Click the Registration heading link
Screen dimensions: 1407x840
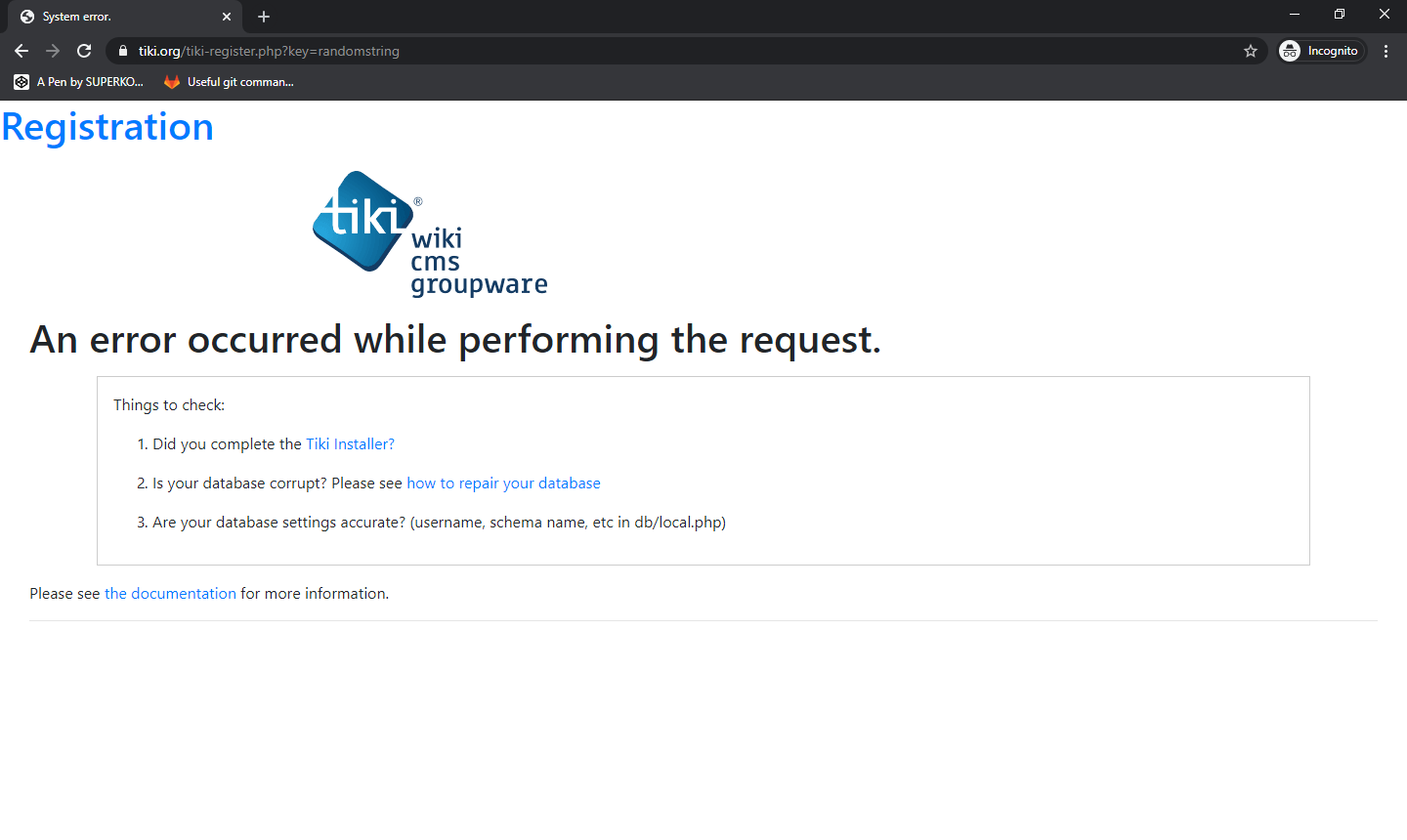click(107, 127)
